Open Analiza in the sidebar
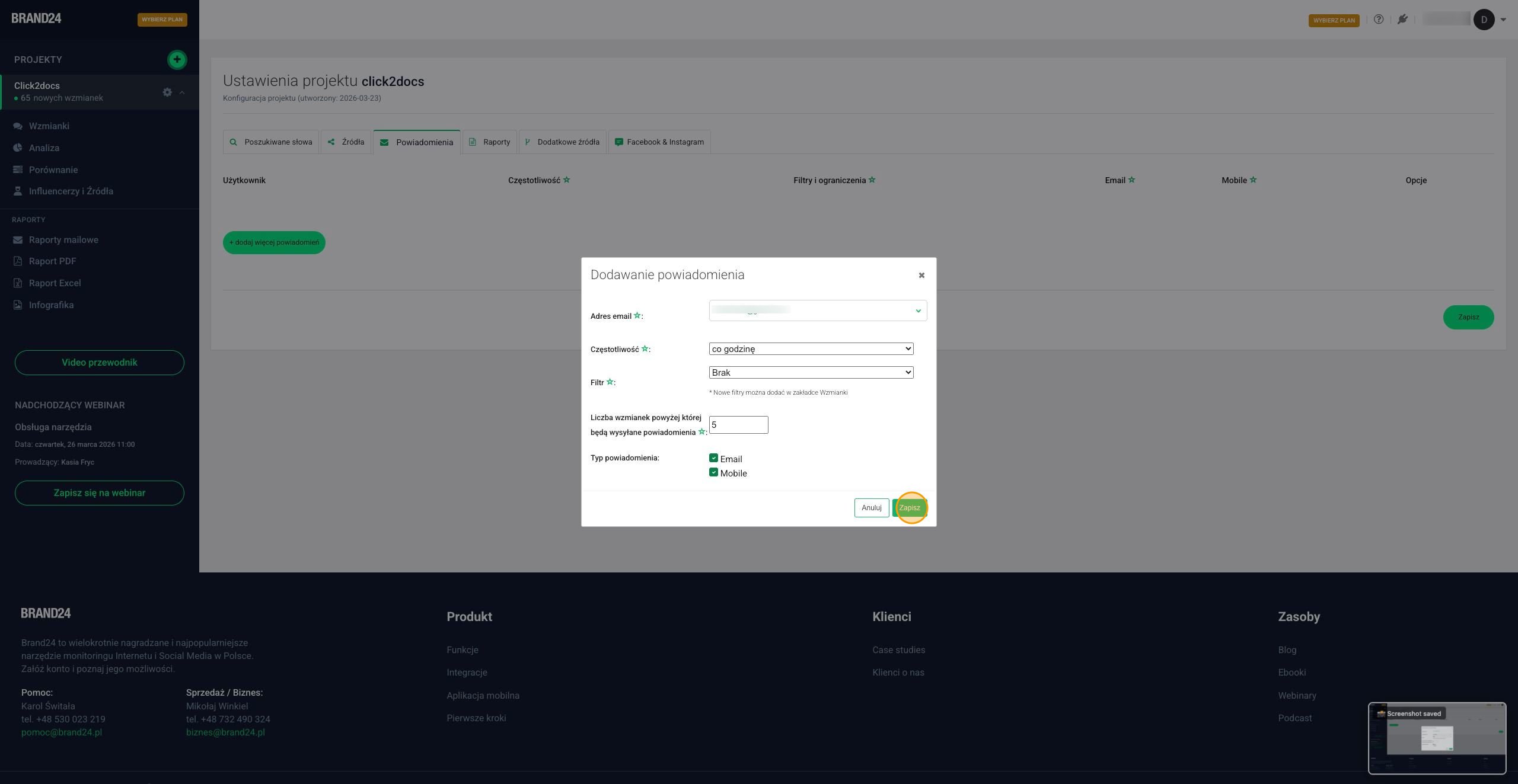The width and height of the screenshot is (1518, 784). click(44, 148)
